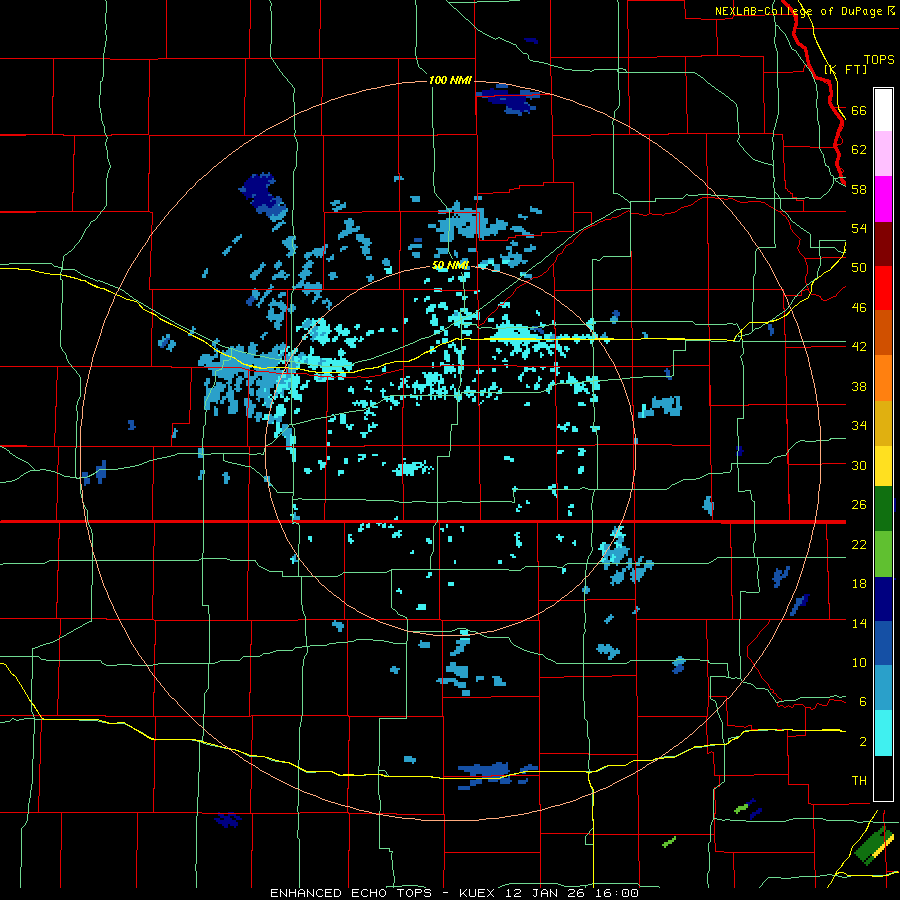The height and width of the screenshot is (900, 900).
Task: Click the KUEX radar site identifier
Action: click(480, 893)
